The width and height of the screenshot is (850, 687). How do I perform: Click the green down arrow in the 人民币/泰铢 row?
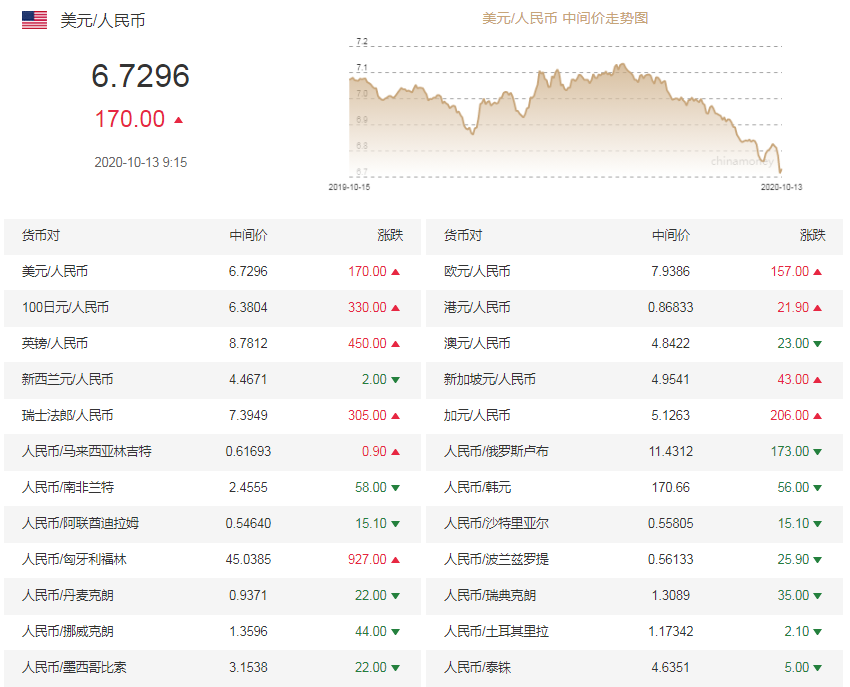pos(818,668)
